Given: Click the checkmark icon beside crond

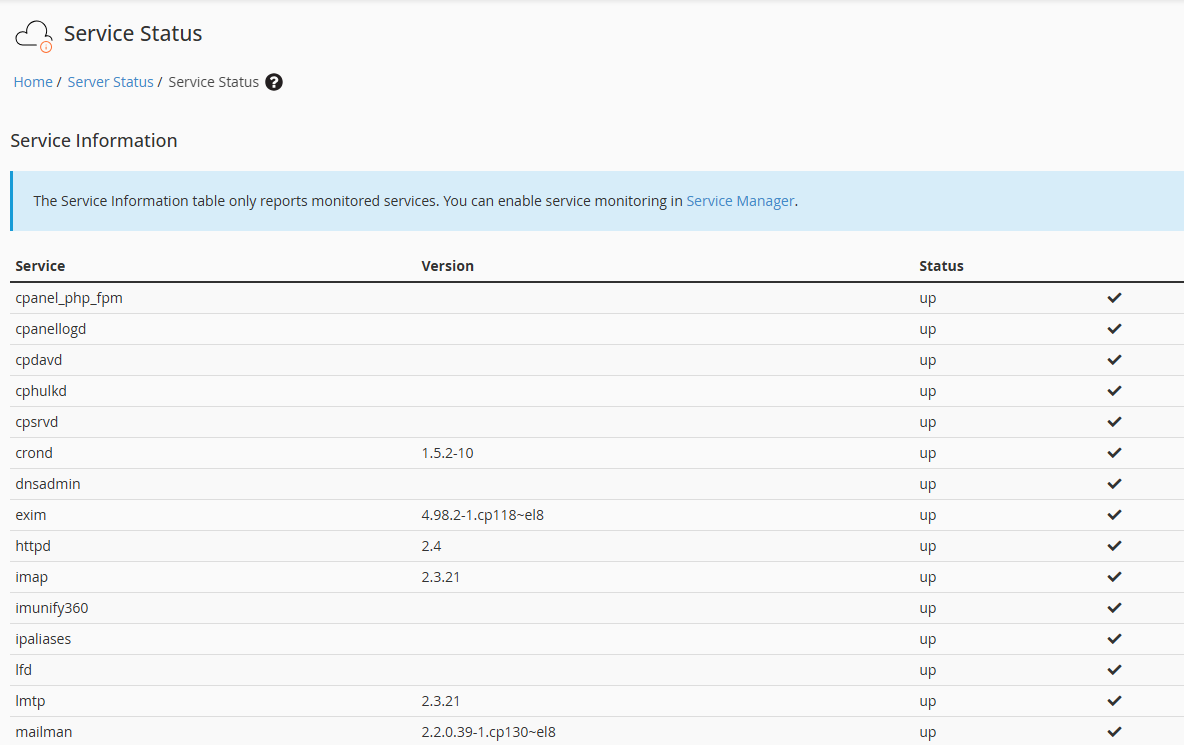Looking at the screenshot, I should pos(1114,452).
